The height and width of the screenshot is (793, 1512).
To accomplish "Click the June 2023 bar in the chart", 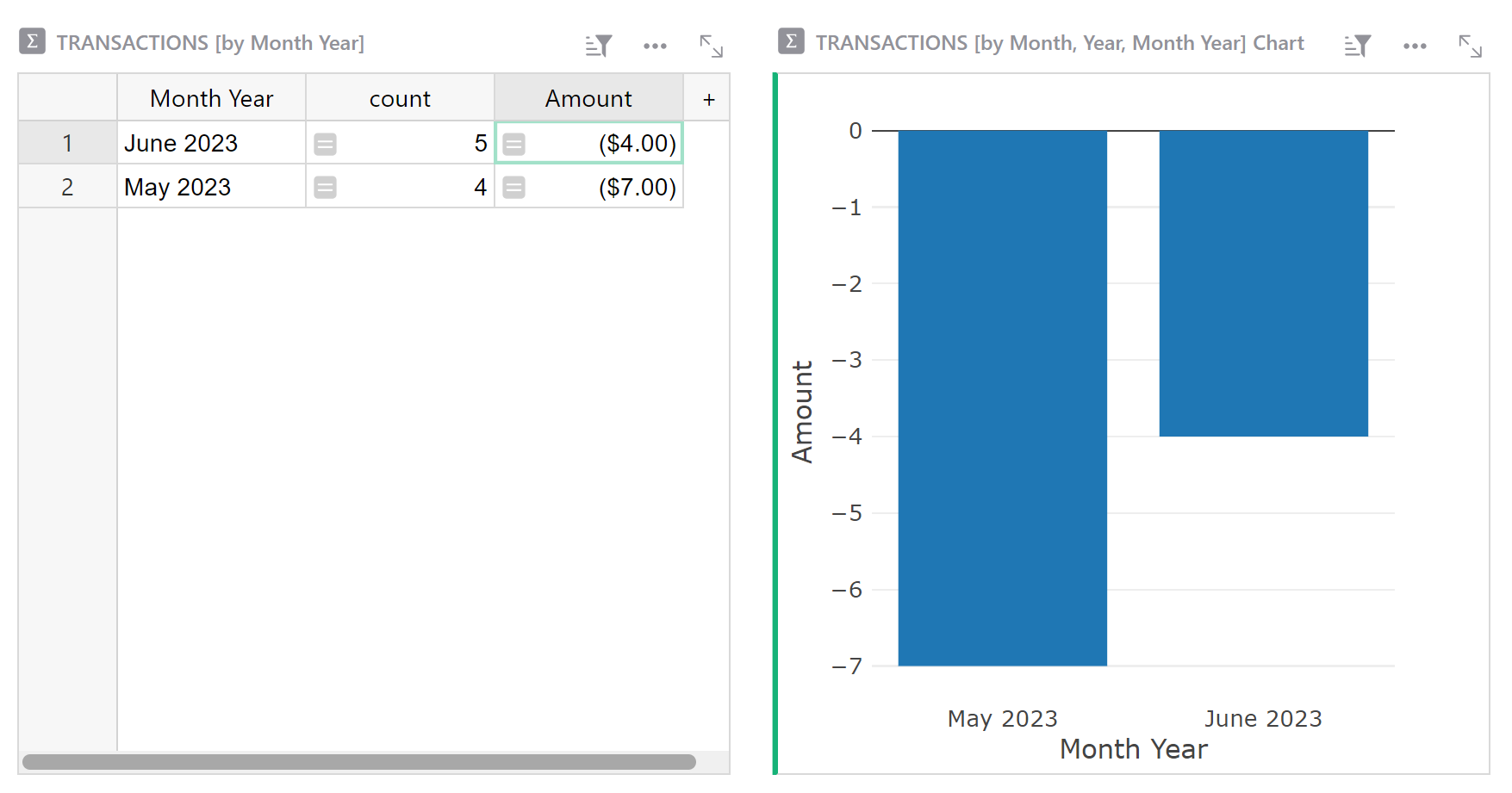I will [x=1263, y=283].
